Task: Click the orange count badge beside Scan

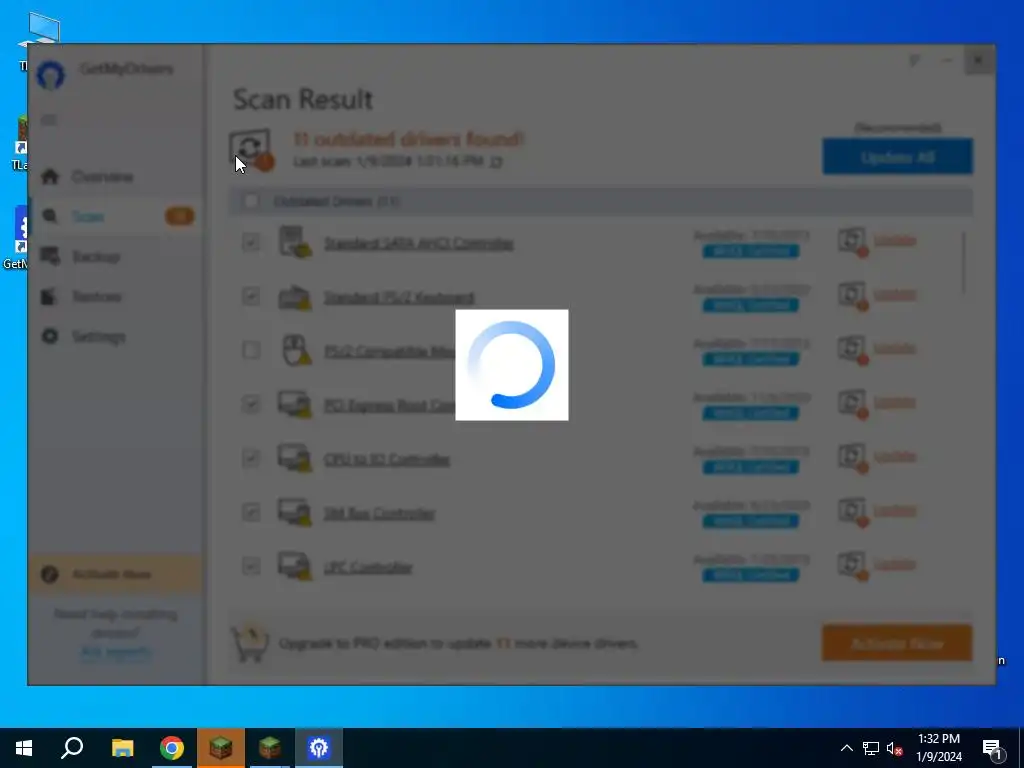Action: pos(179,216)
